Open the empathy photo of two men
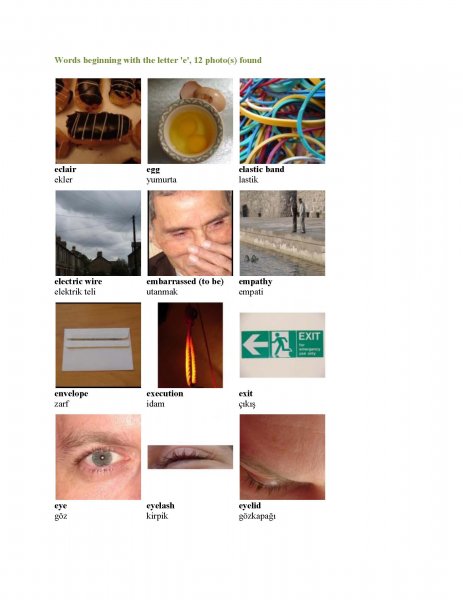463x600 pixels. coord(282,233)
